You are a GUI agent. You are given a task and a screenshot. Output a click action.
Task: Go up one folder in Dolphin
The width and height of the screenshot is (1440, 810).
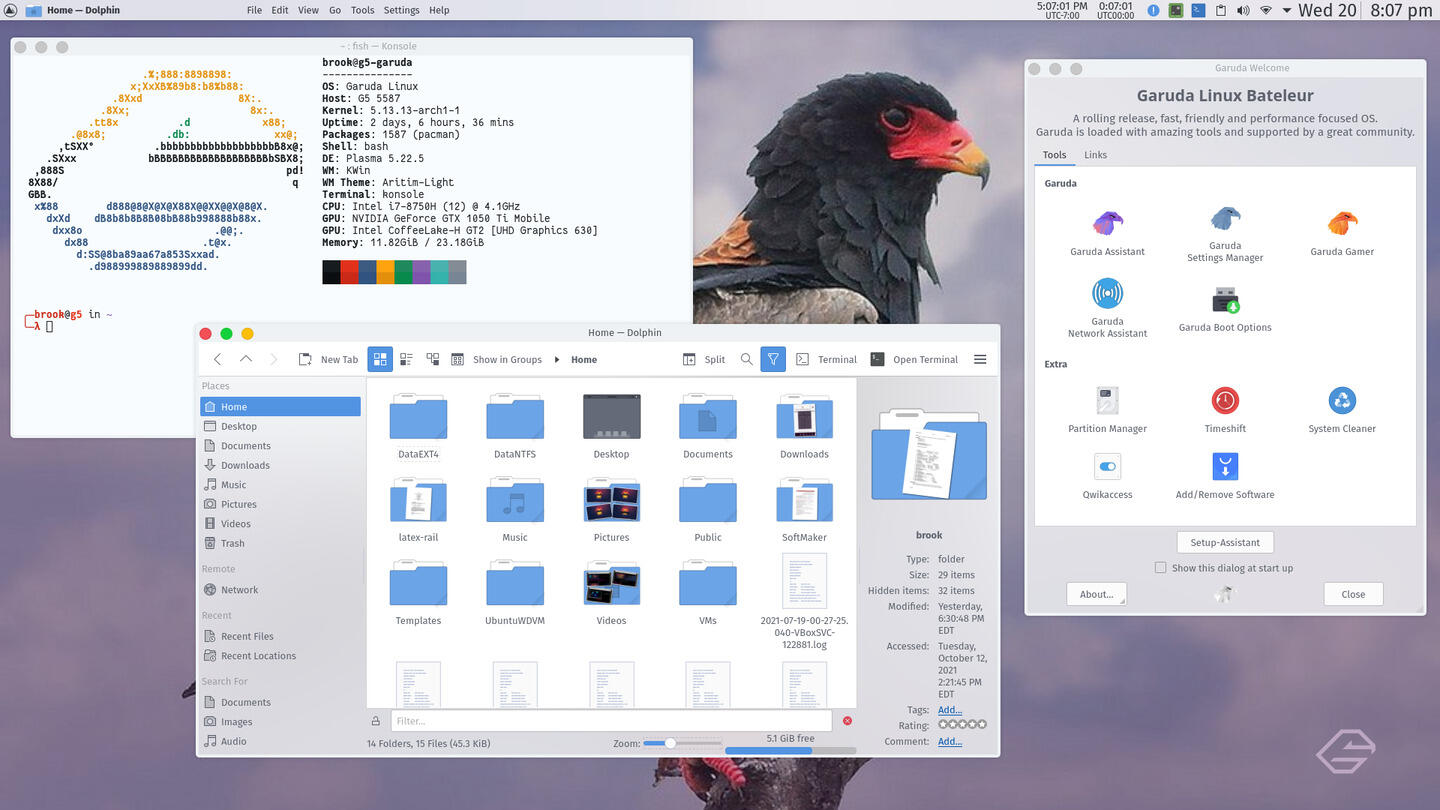click(x=246, y=359)
